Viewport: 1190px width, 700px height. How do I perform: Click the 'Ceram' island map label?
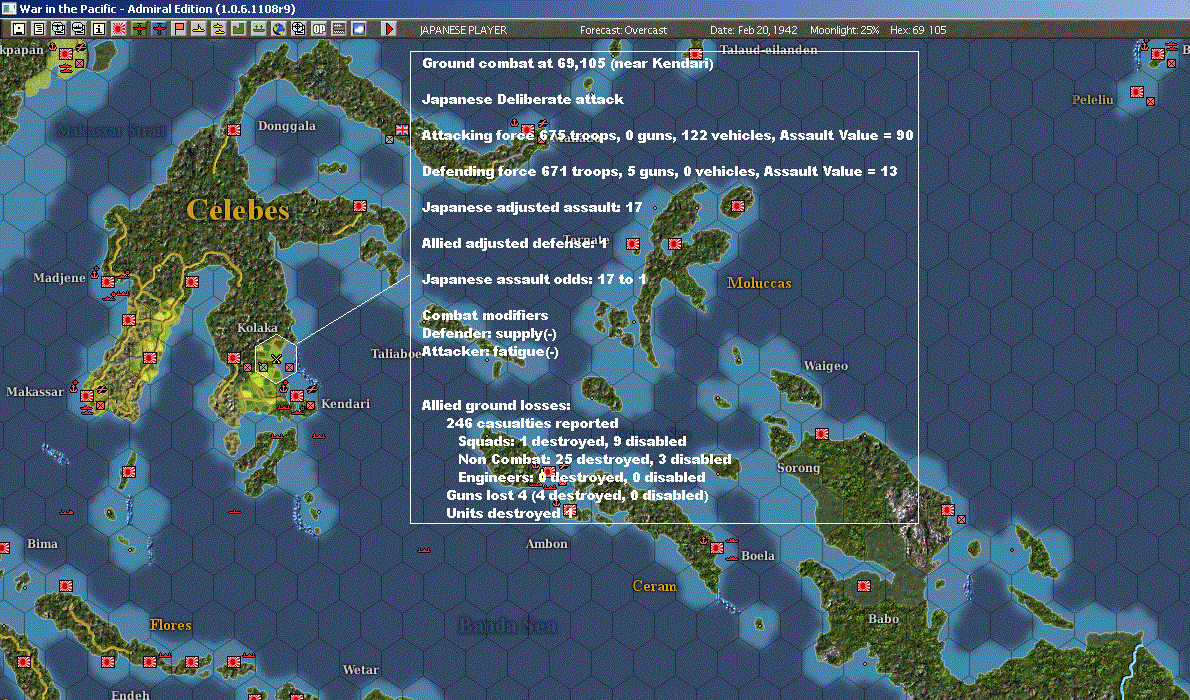point(654,586)
